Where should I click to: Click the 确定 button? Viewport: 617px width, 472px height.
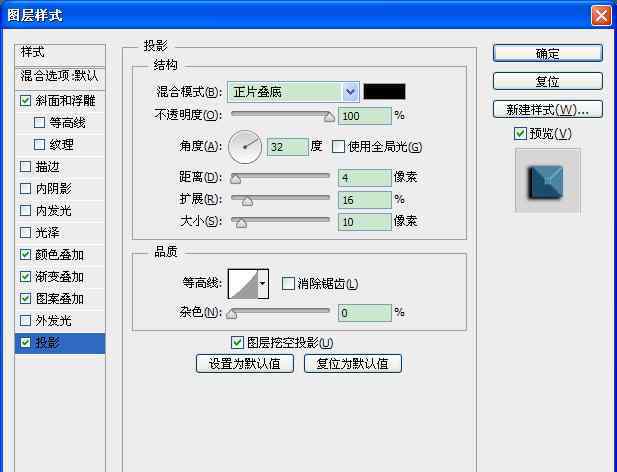[548, 53]
